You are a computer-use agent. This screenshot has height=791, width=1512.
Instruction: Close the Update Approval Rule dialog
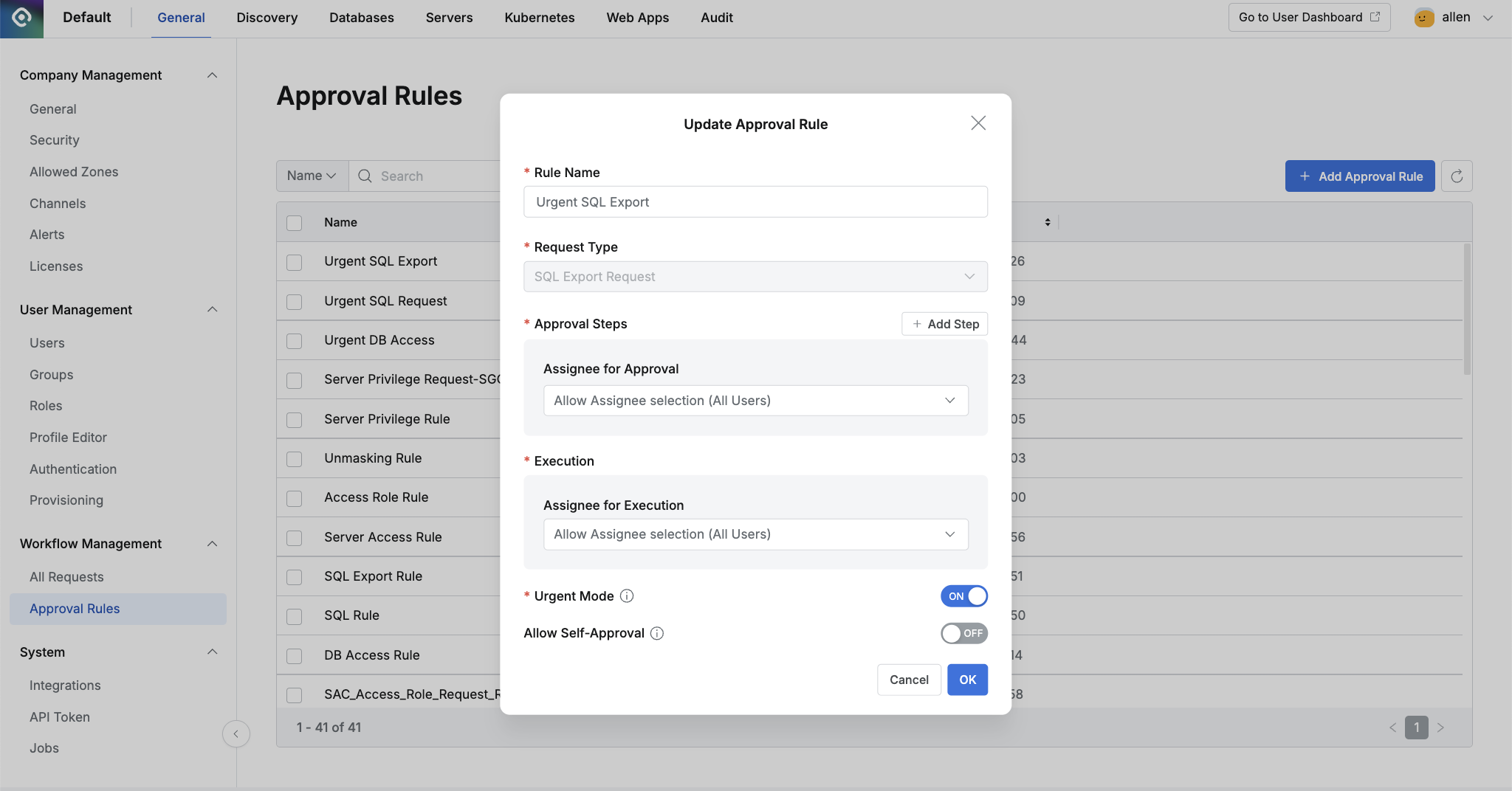tap(977, 123)
